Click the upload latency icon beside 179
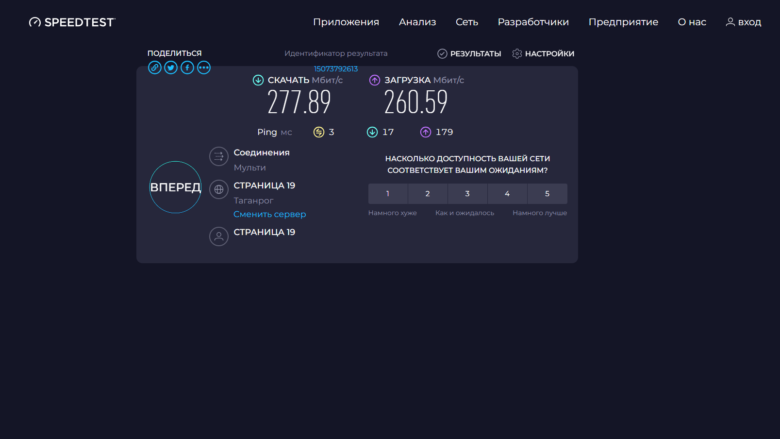The height and width of the screenshot is (439, 780). tap(425, 132)
